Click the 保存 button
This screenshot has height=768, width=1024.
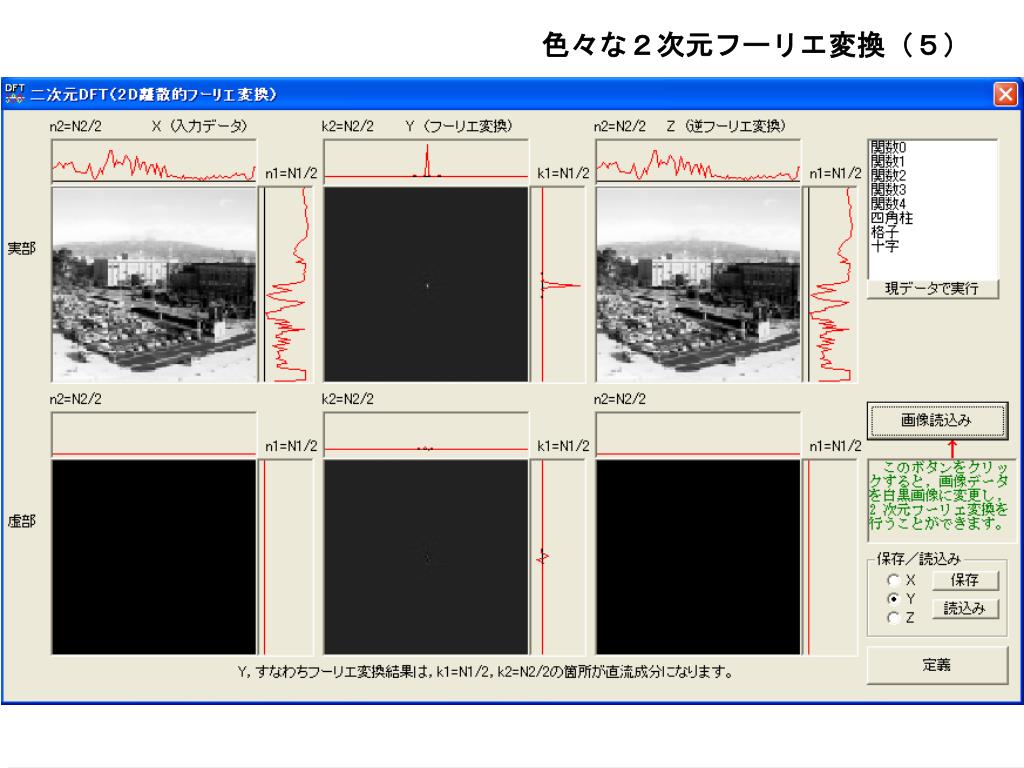coord(965,580)
